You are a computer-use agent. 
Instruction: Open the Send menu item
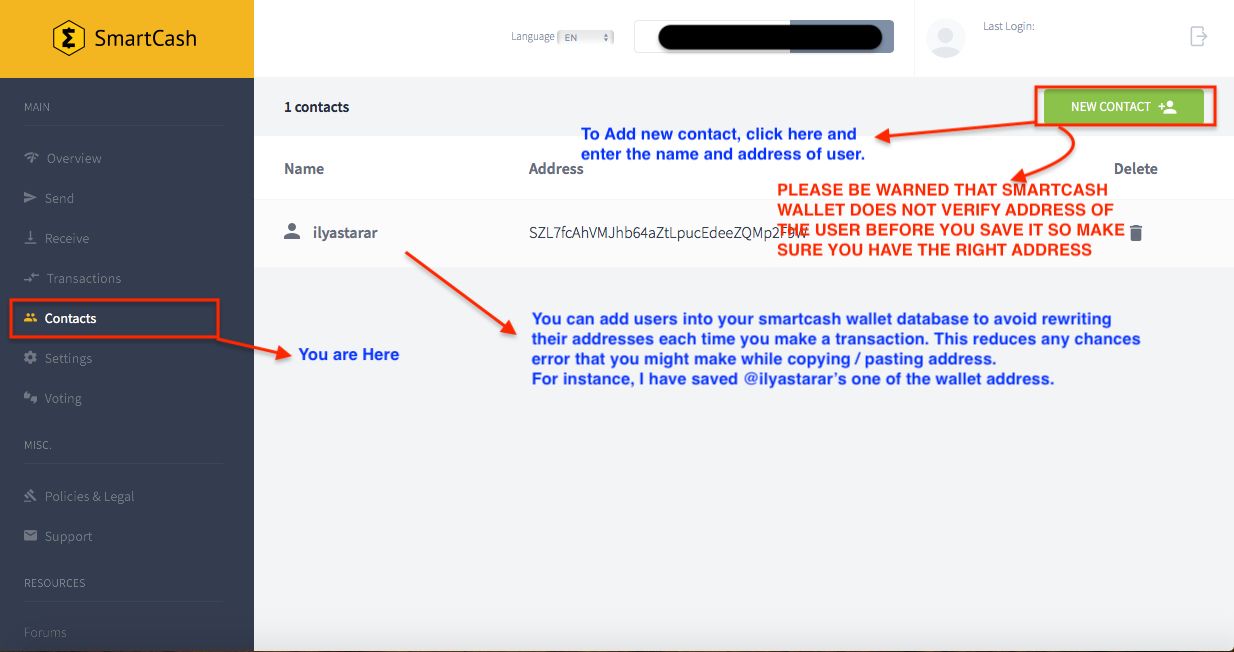(60, 198)
